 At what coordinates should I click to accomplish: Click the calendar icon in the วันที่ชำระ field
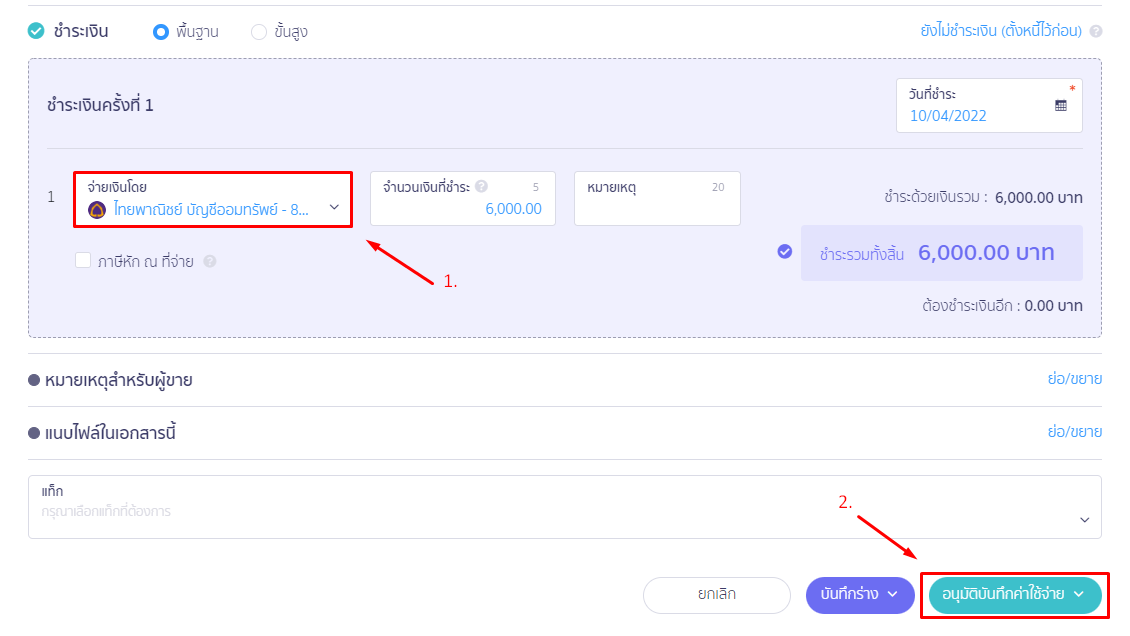tap(1063, 104)
